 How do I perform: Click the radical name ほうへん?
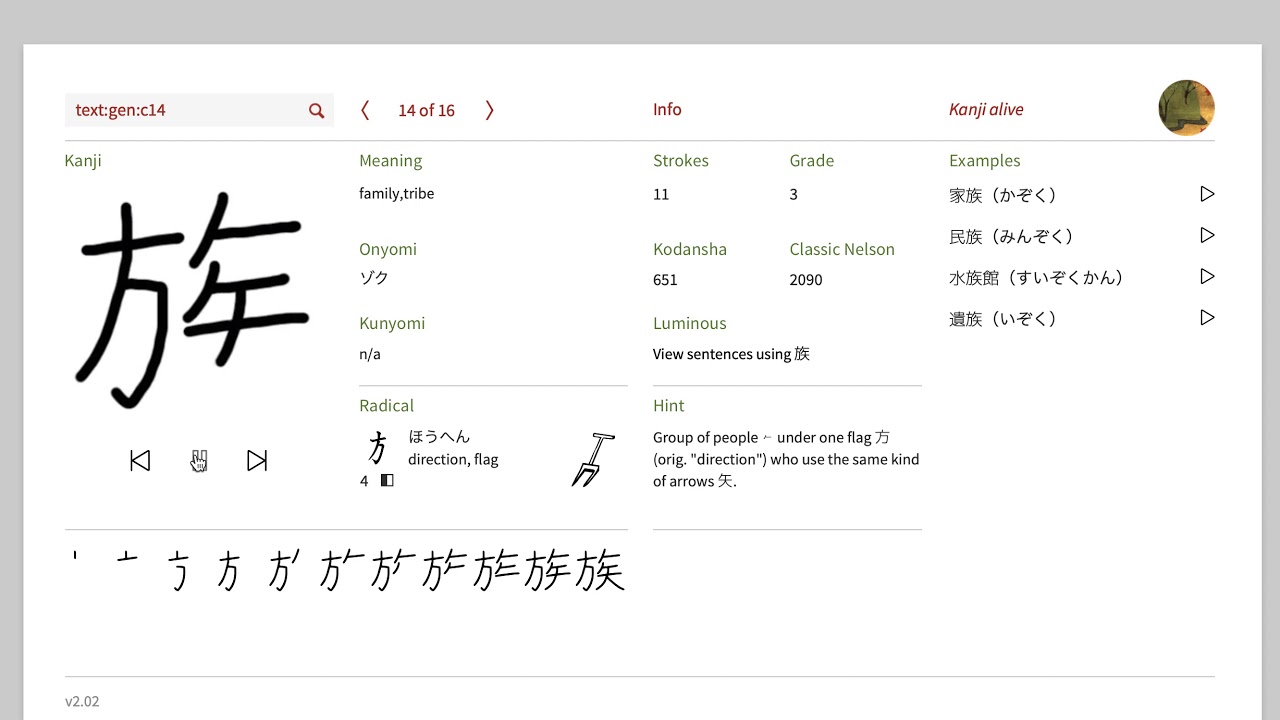coord(439,437)
